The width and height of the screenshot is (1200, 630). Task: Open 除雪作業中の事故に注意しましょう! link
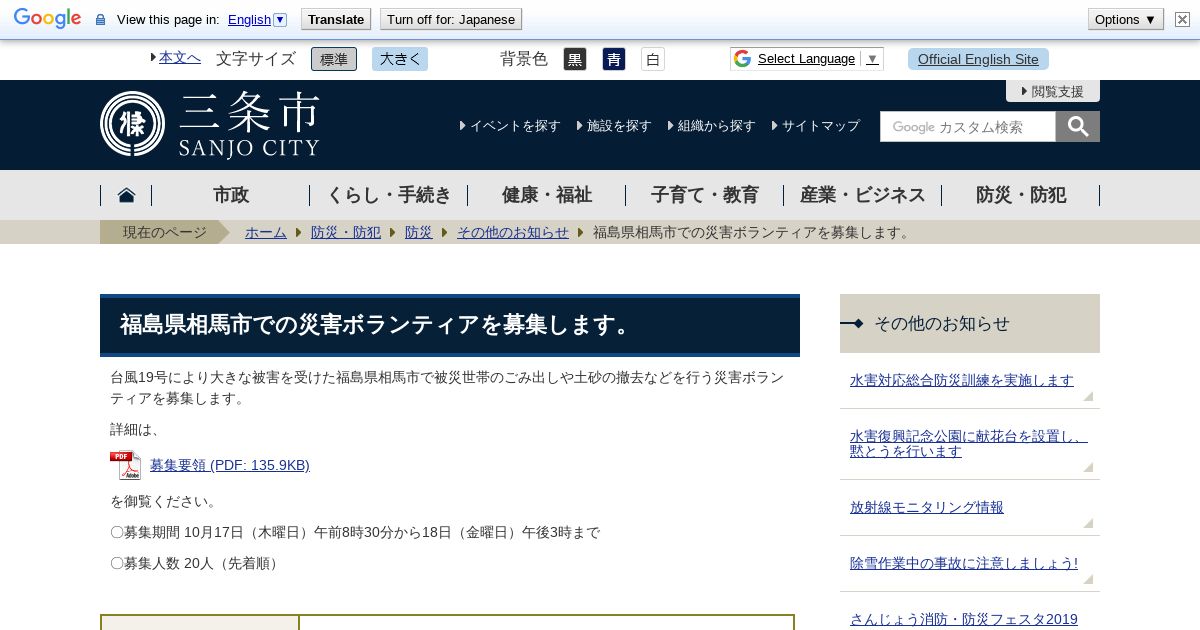[964, 563]
